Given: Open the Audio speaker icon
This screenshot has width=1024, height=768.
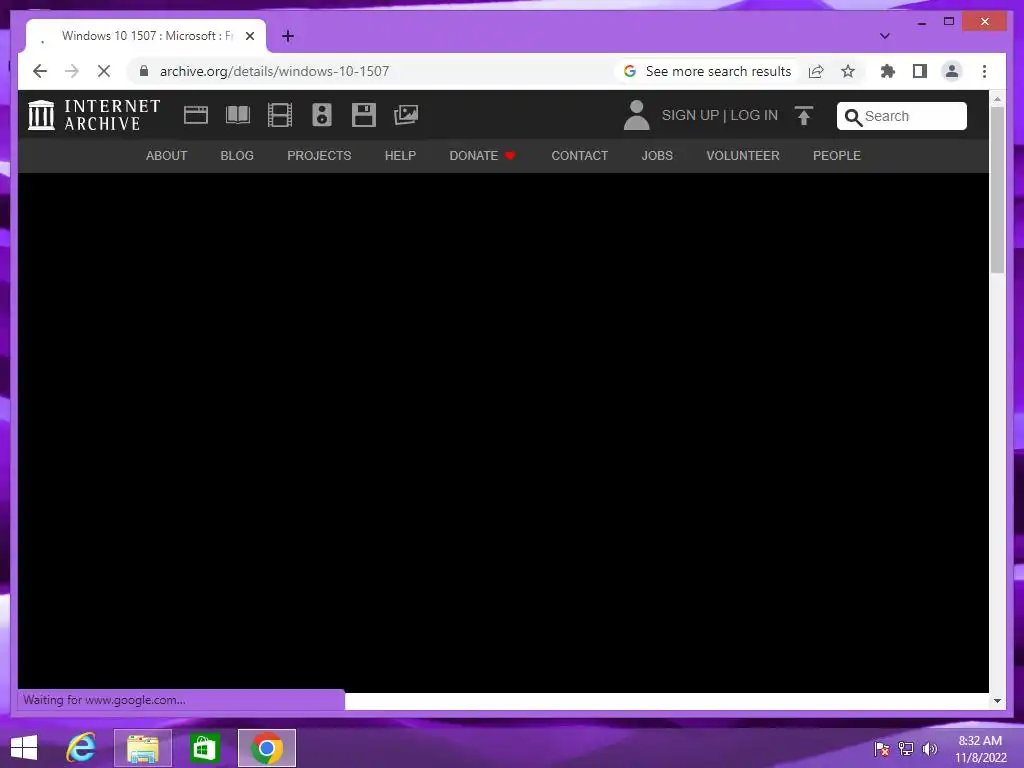Looking at the screenshot, I should point(321,115).
